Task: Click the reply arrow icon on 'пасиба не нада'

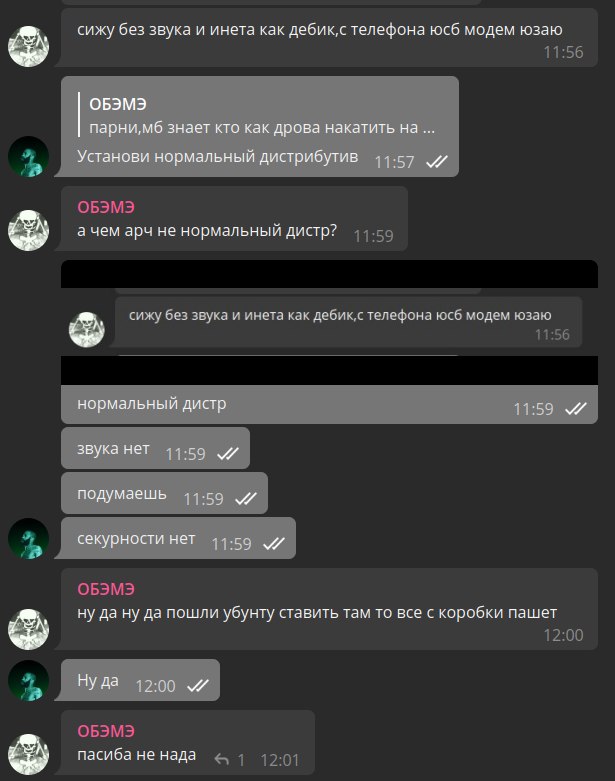Action: point(222,760)
